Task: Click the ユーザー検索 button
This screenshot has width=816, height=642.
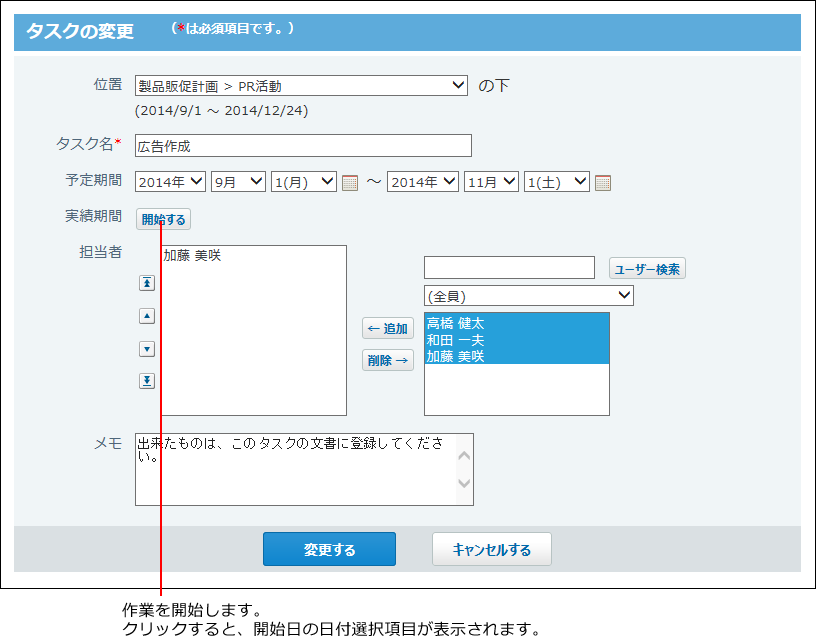Action: [x=647, y=268]
